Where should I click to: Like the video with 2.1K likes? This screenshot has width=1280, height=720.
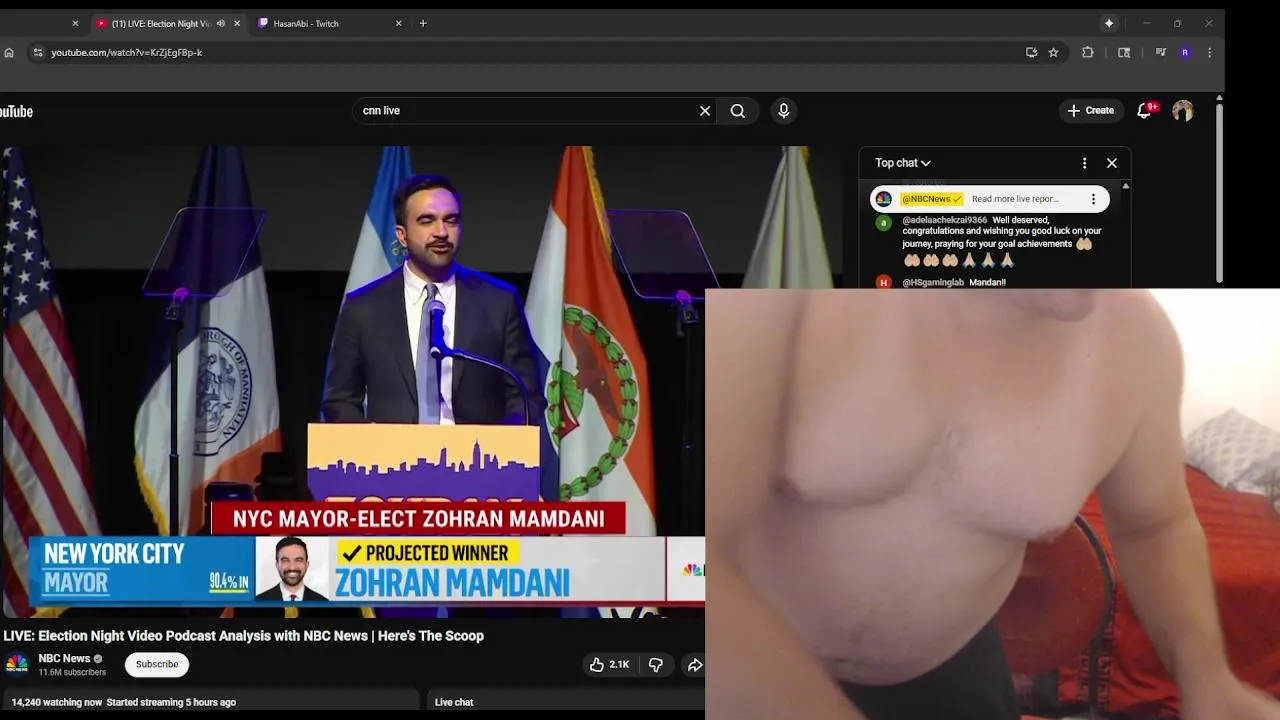point(609,664)
